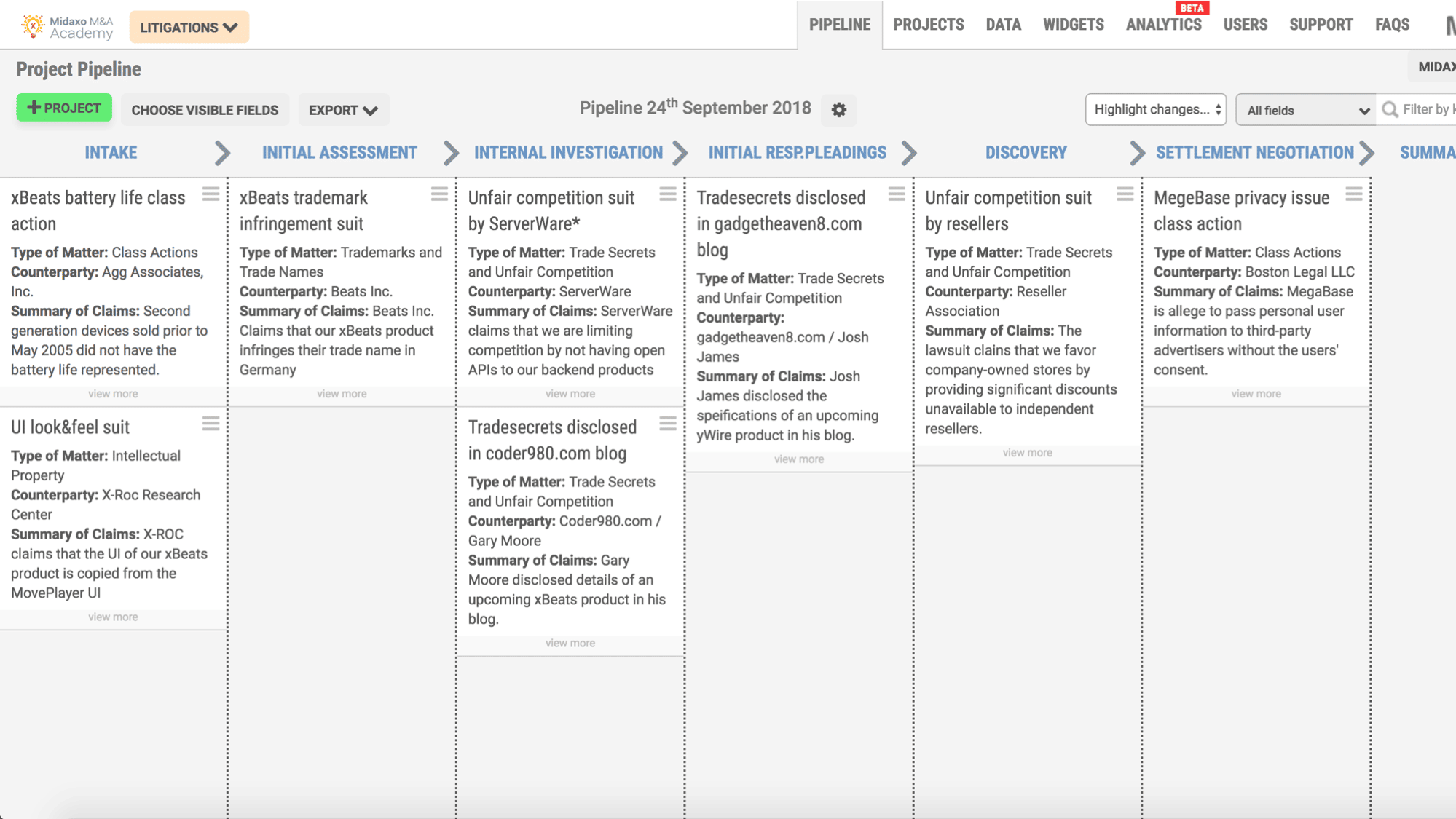The width and height of the screenshot is (1456, 819).
Task: Open menu of coder980.com tradesecrets card
Action: tap(668, 424)
